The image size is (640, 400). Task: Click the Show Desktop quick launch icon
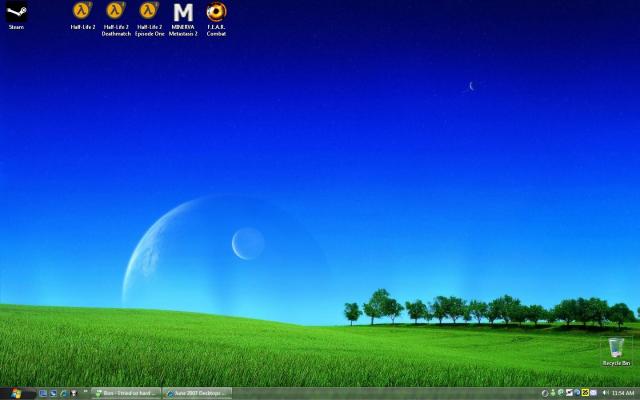tap(43, 393)
